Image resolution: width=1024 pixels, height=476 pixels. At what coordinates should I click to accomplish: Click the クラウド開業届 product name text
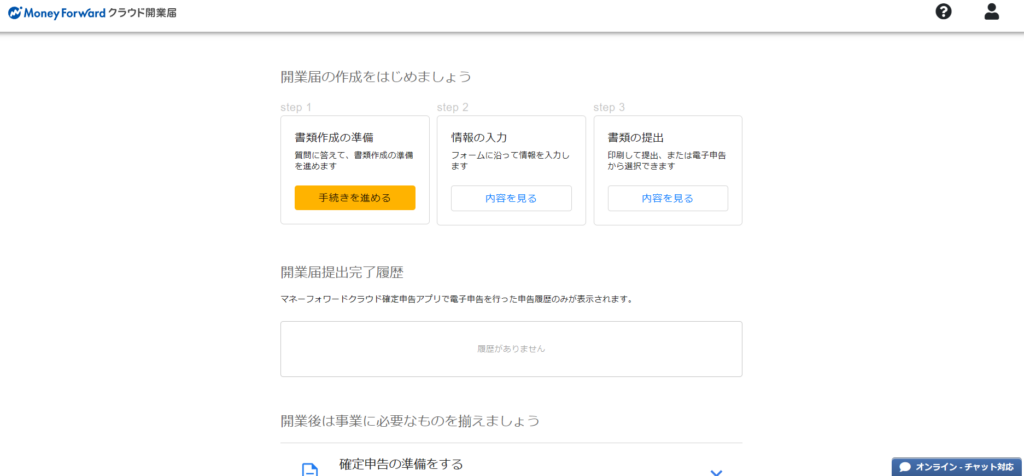point(144,13)
